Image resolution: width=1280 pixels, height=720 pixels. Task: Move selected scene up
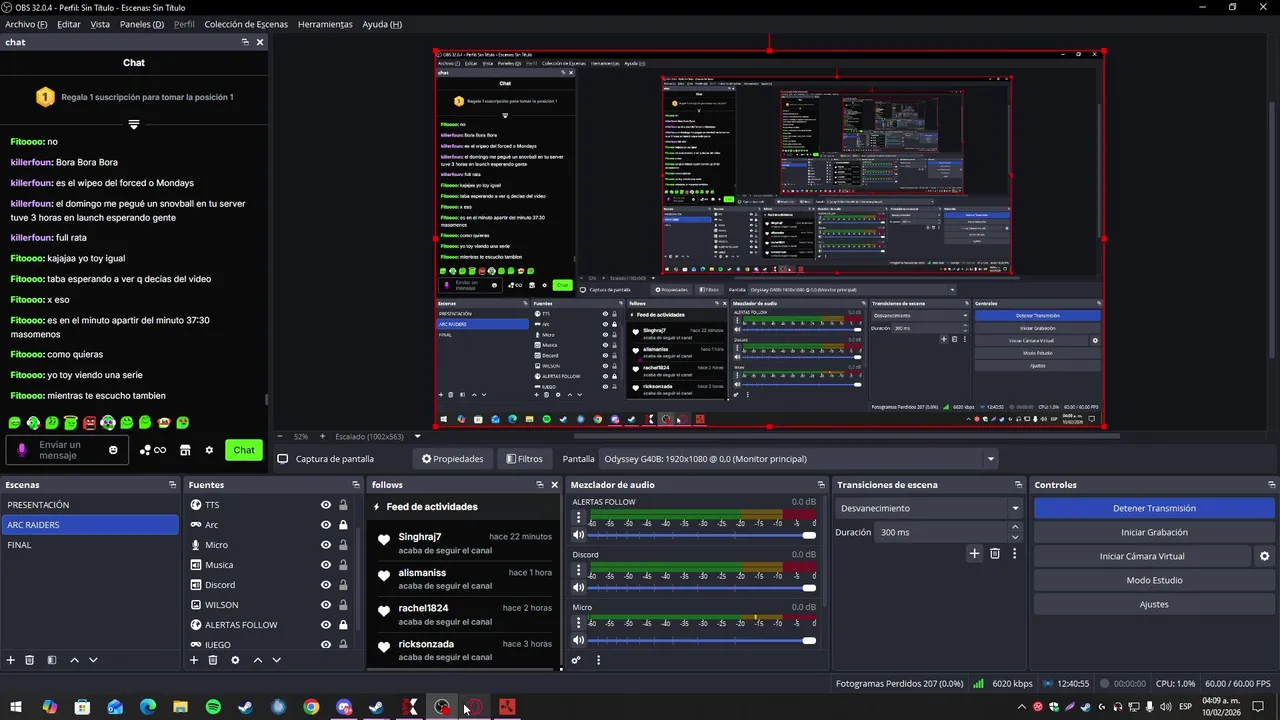(x=74, y=660)
